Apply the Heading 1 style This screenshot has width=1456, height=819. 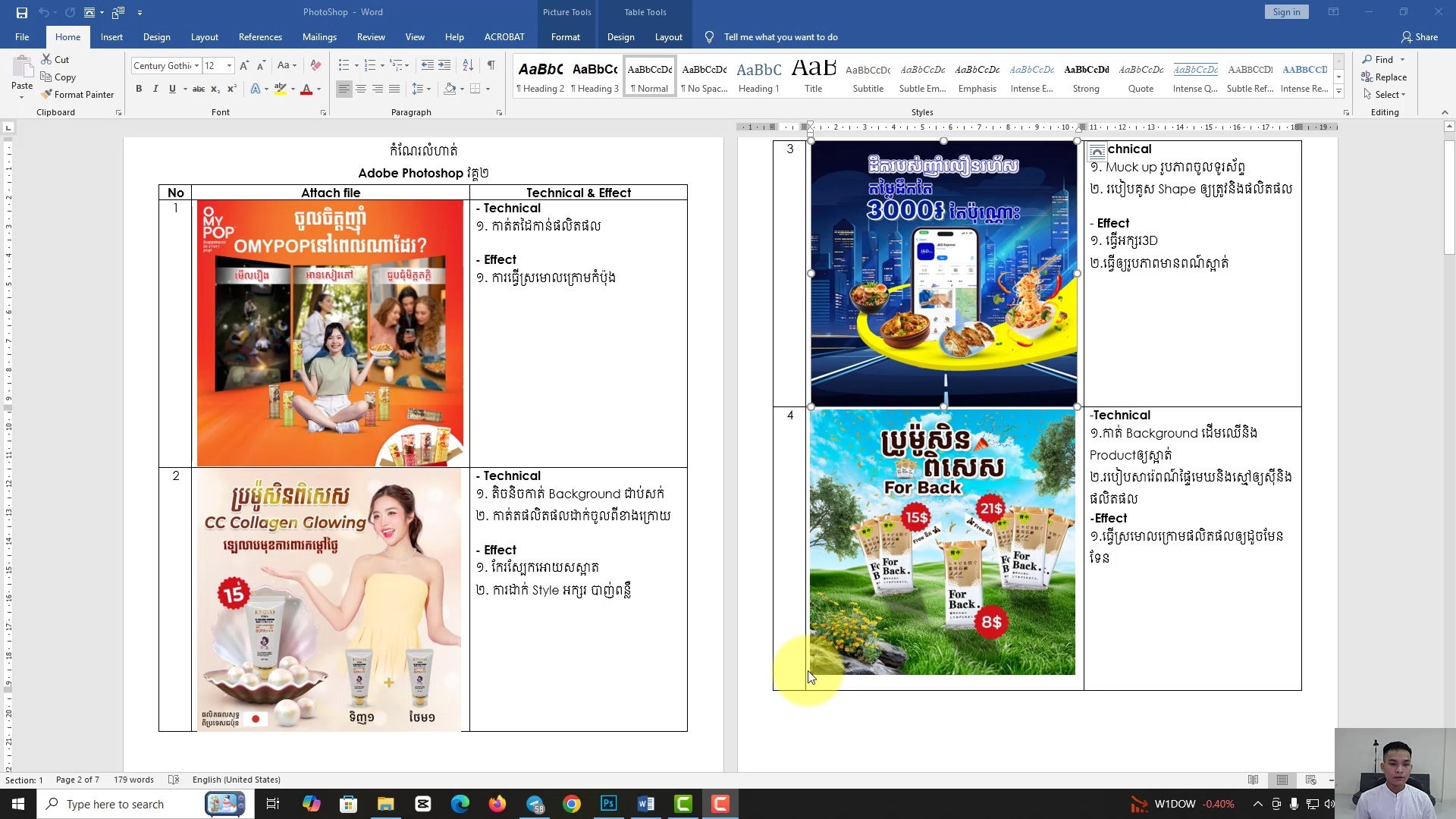tap(758, 77)
